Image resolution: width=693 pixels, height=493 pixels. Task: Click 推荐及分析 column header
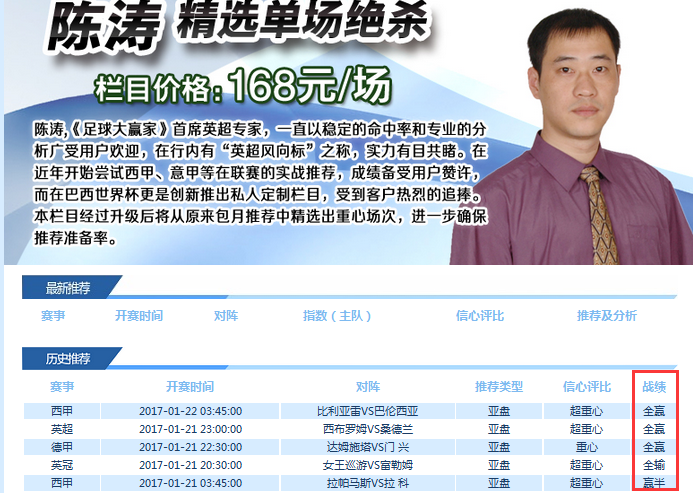click(606, 316)
